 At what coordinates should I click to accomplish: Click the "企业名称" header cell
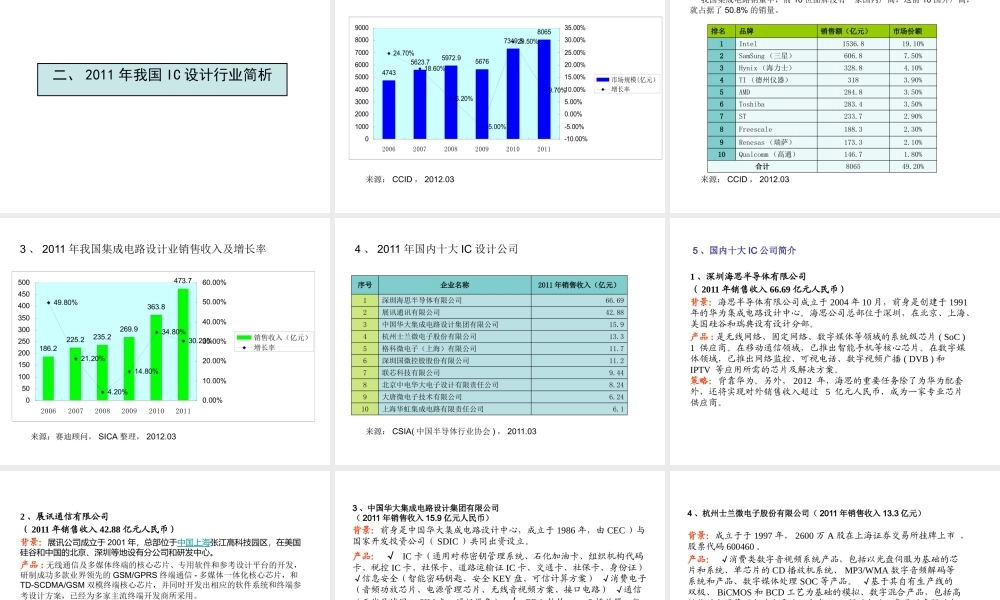coord(455,284)
